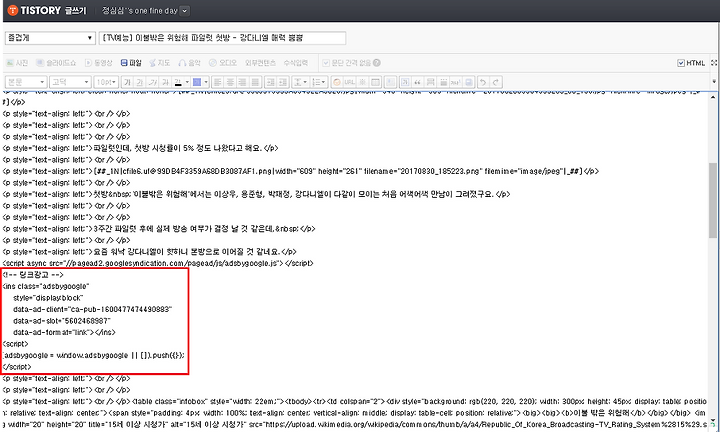720x432 pixels.
Task: Apply the text color button
Action: pyautogui.click(x=178, y=82)
